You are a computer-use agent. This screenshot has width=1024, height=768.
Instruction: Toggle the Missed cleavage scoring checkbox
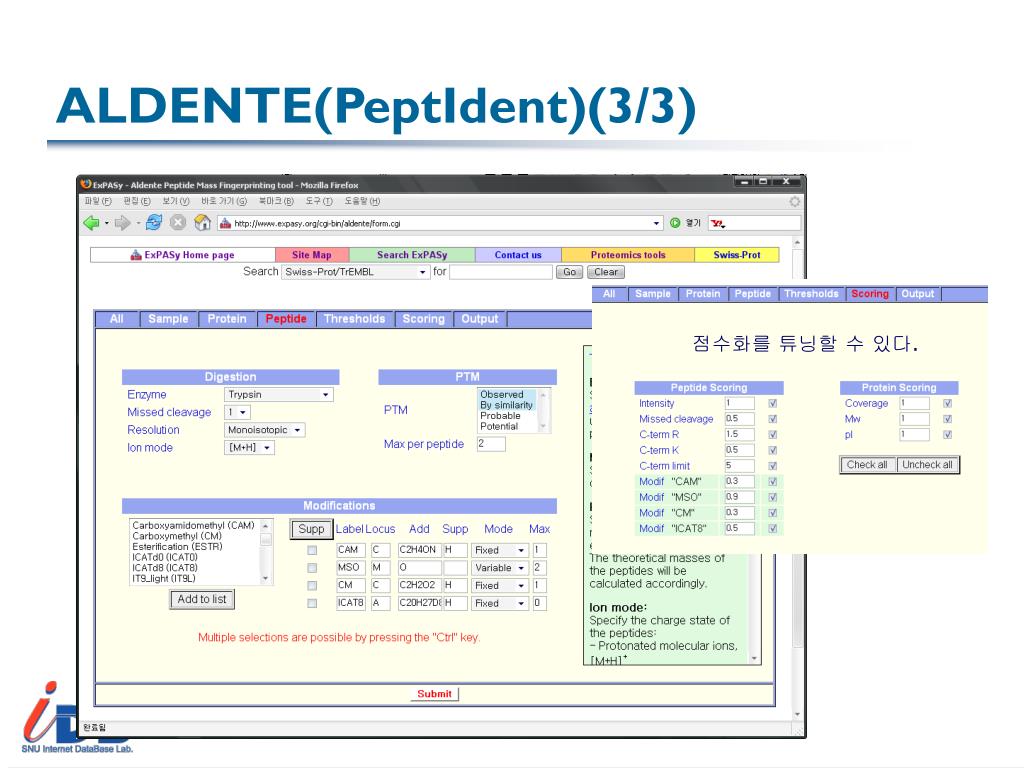click(773, 419)
